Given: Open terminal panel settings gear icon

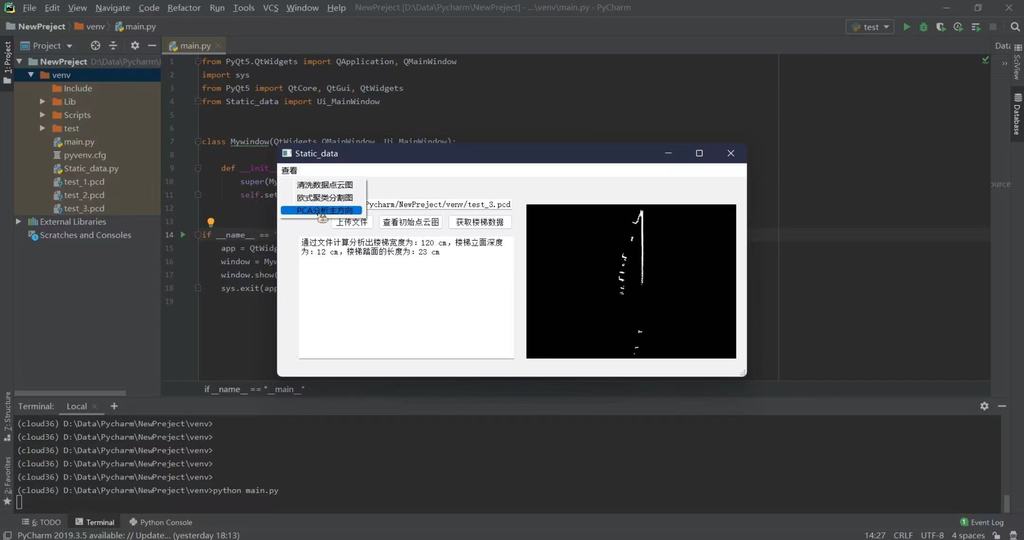Looking at the screenshot, I should tap(984, 406).
